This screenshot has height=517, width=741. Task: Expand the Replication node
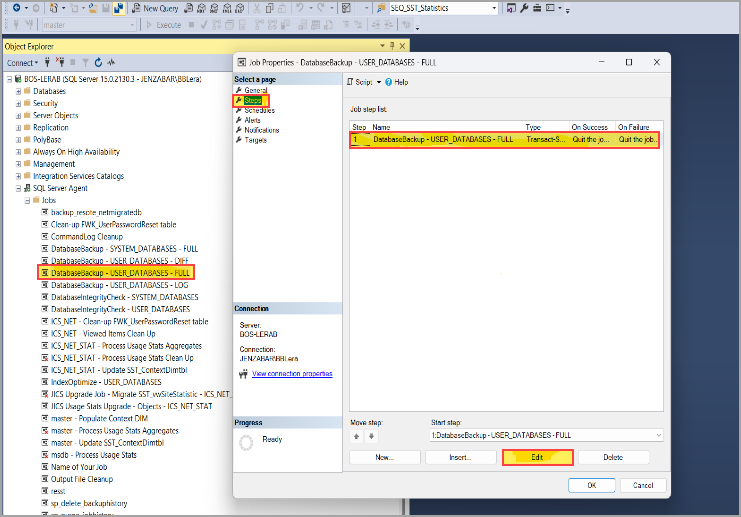click(18, 128)
